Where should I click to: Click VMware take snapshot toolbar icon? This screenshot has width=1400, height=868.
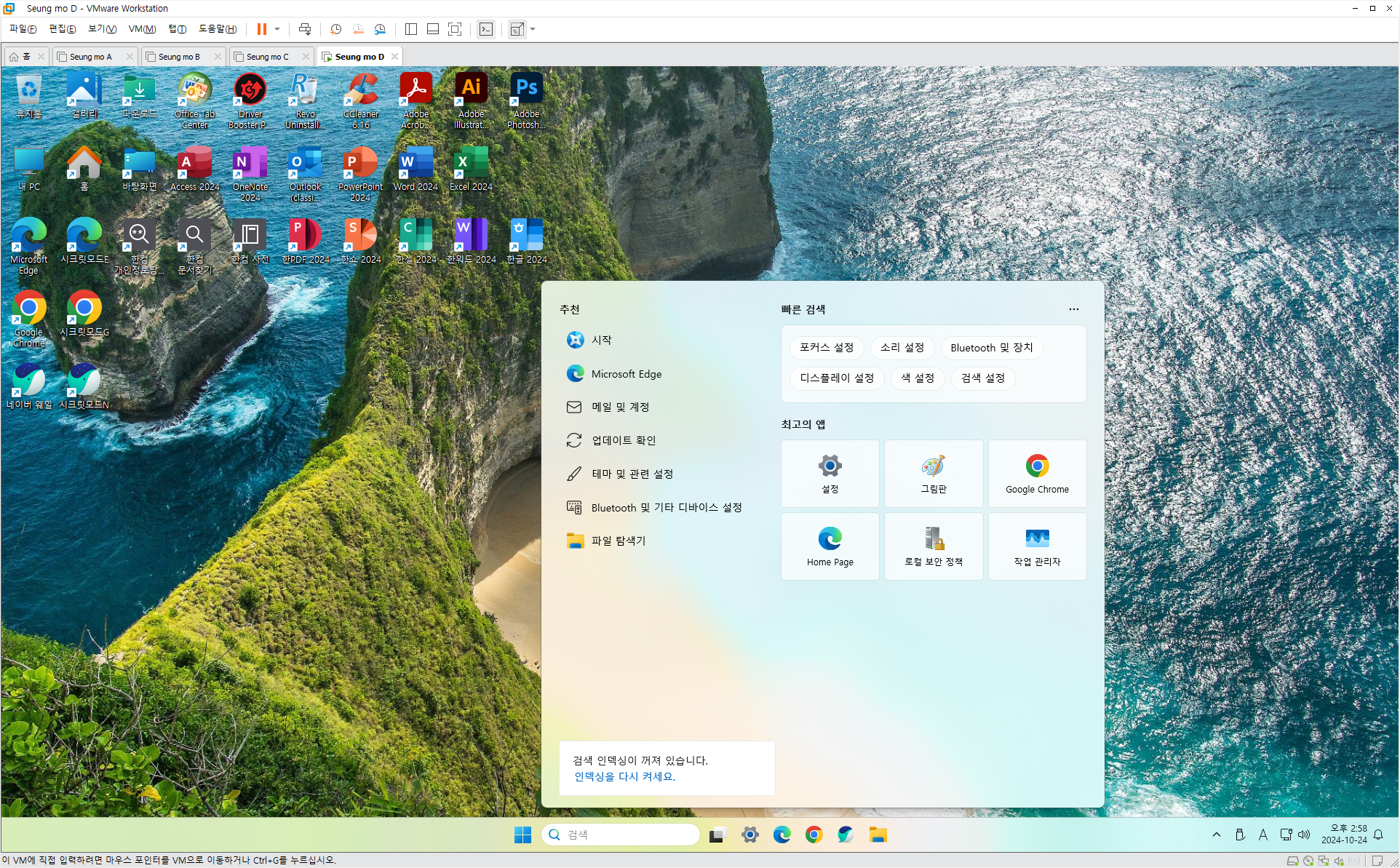click(335, 29)
